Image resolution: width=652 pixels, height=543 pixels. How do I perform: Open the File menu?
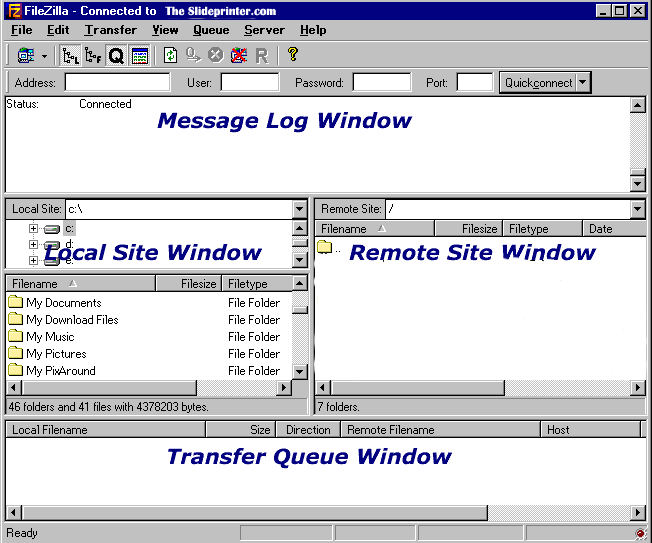tap(22, 30)
